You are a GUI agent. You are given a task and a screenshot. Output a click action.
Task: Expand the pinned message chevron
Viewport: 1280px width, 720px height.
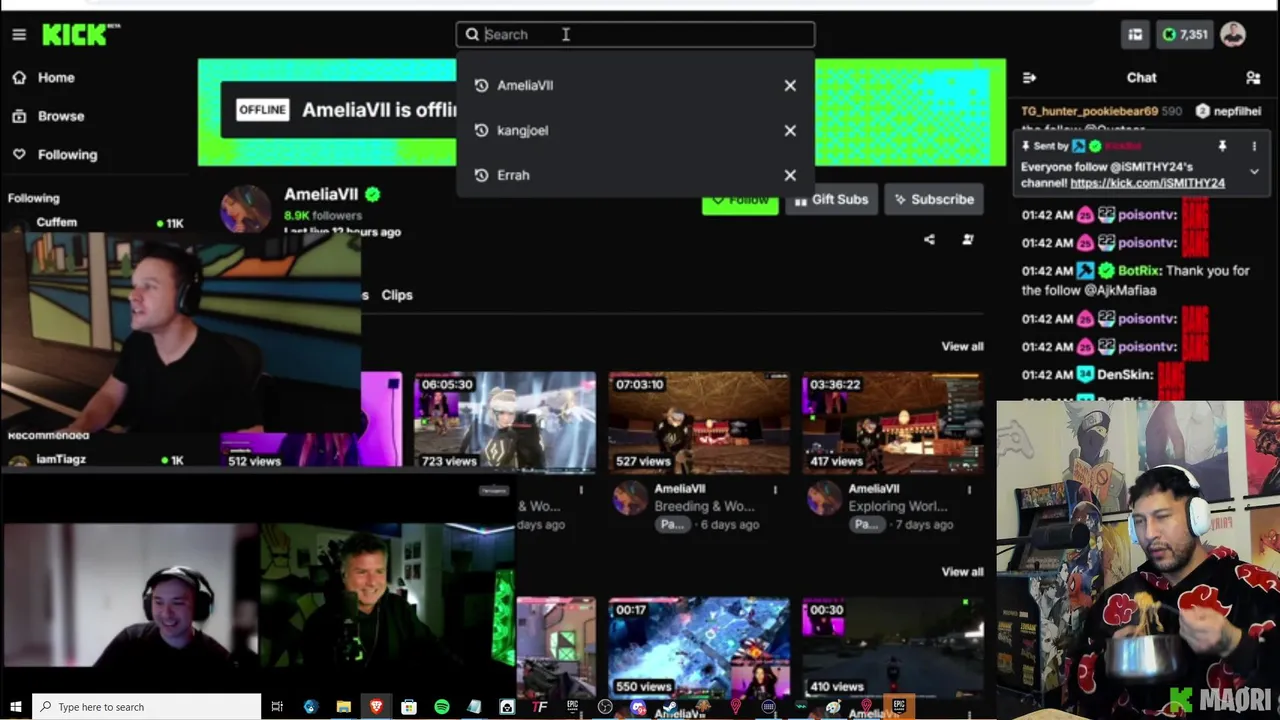pyautogui.click(x=1254, y=171)
